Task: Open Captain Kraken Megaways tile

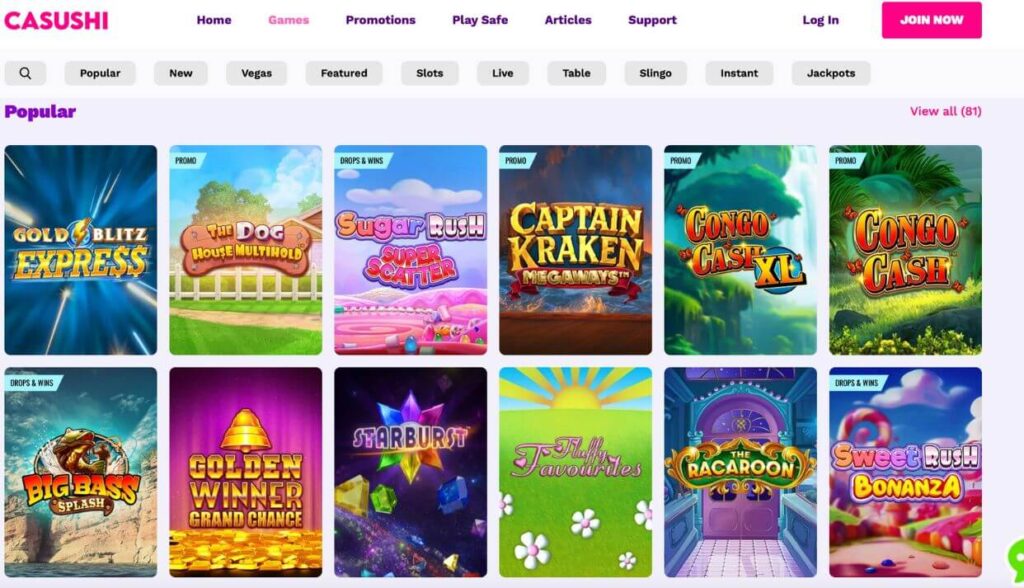Action: [575, 250]
